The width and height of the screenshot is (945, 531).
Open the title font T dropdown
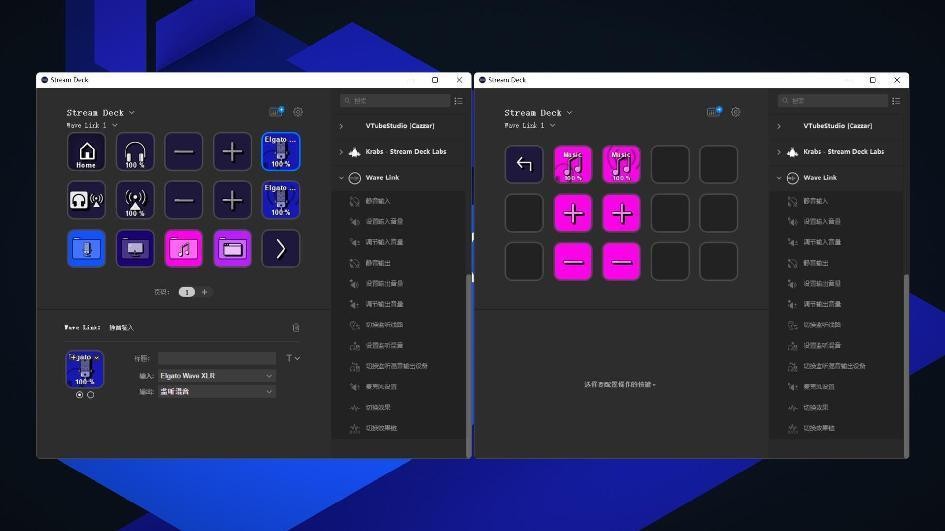click(x=293, y=358)
